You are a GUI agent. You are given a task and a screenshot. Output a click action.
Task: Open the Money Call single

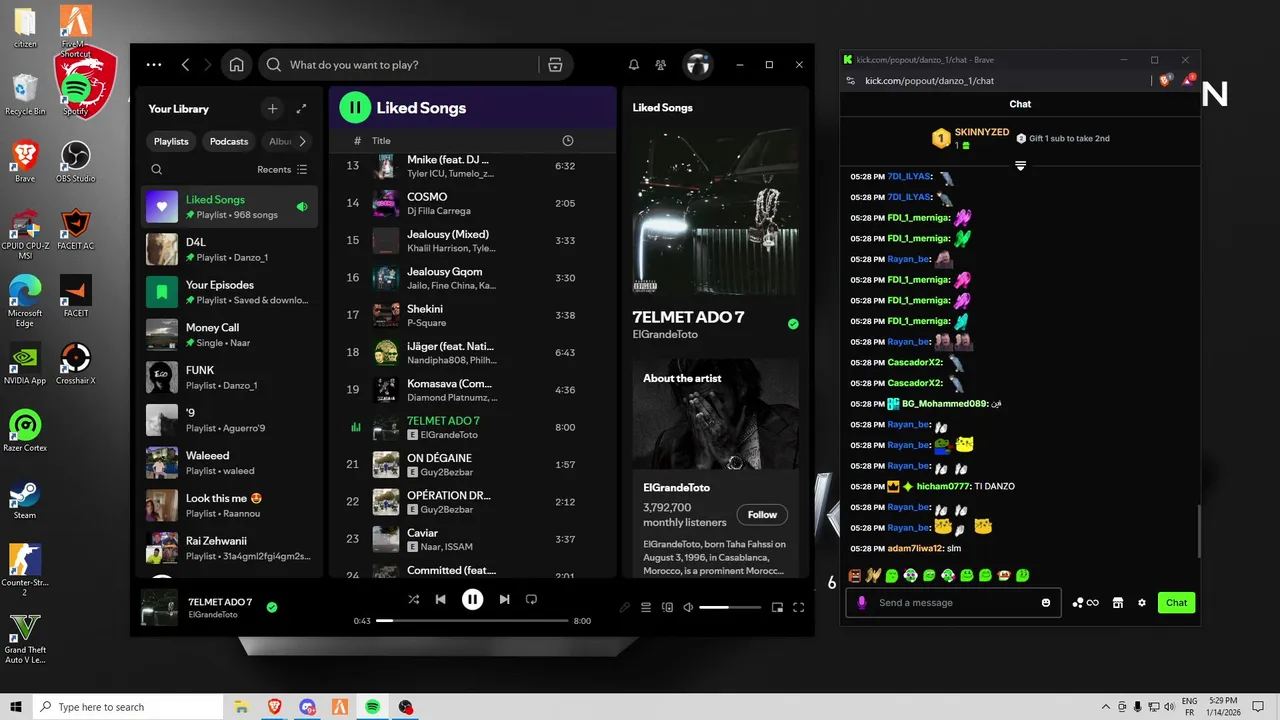(x=229, y=335)
